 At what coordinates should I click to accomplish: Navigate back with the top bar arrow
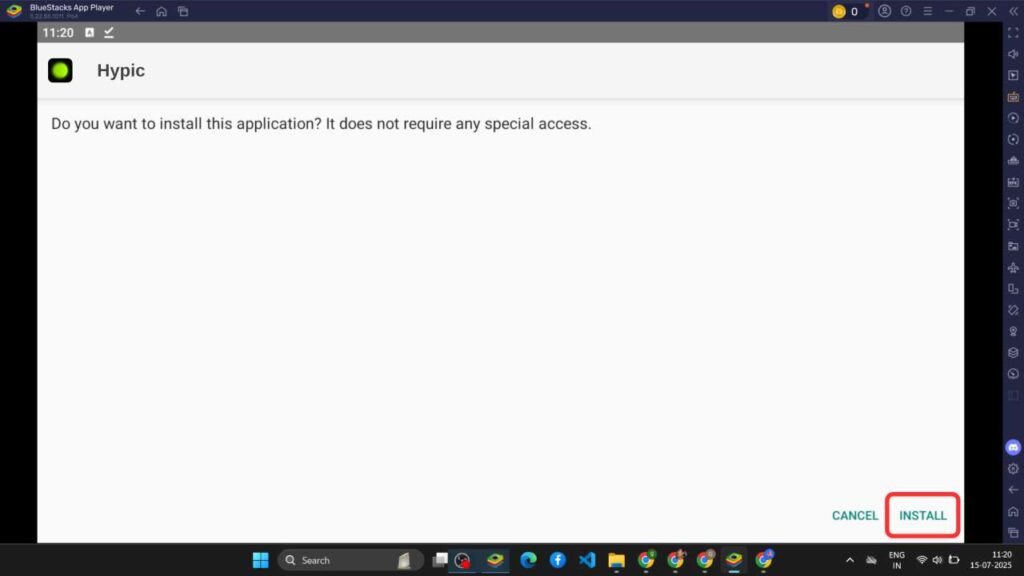(138, 11)
